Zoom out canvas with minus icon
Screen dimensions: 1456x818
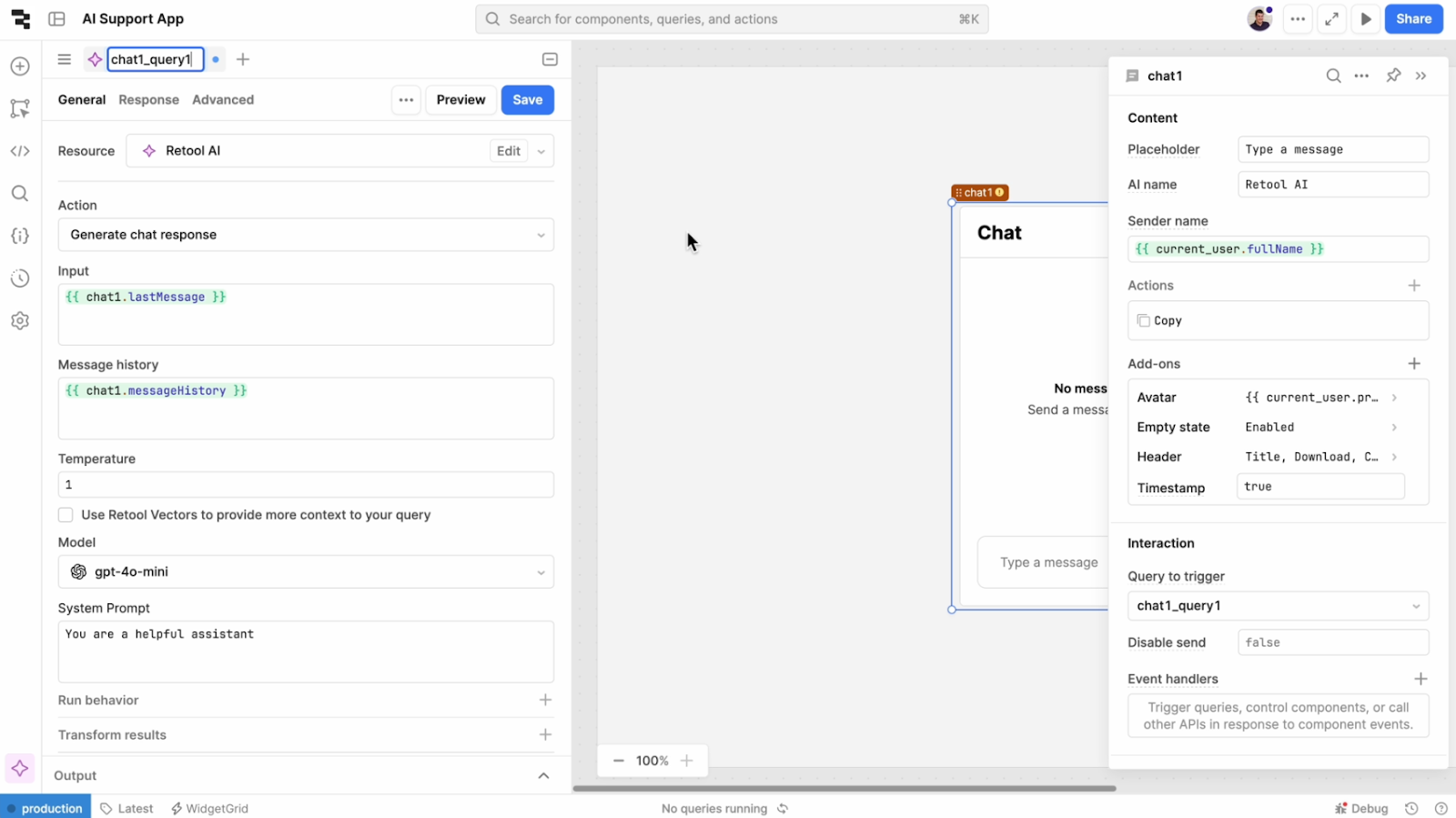(x=619, y=761)
